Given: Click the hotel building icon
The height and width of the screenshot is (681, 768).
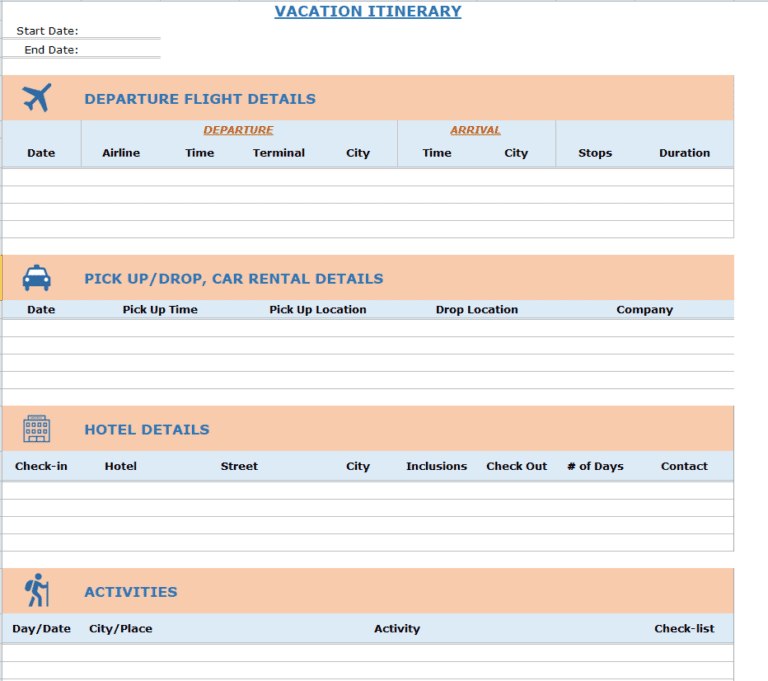Looking at the screenshot, I should click(37, 429).
